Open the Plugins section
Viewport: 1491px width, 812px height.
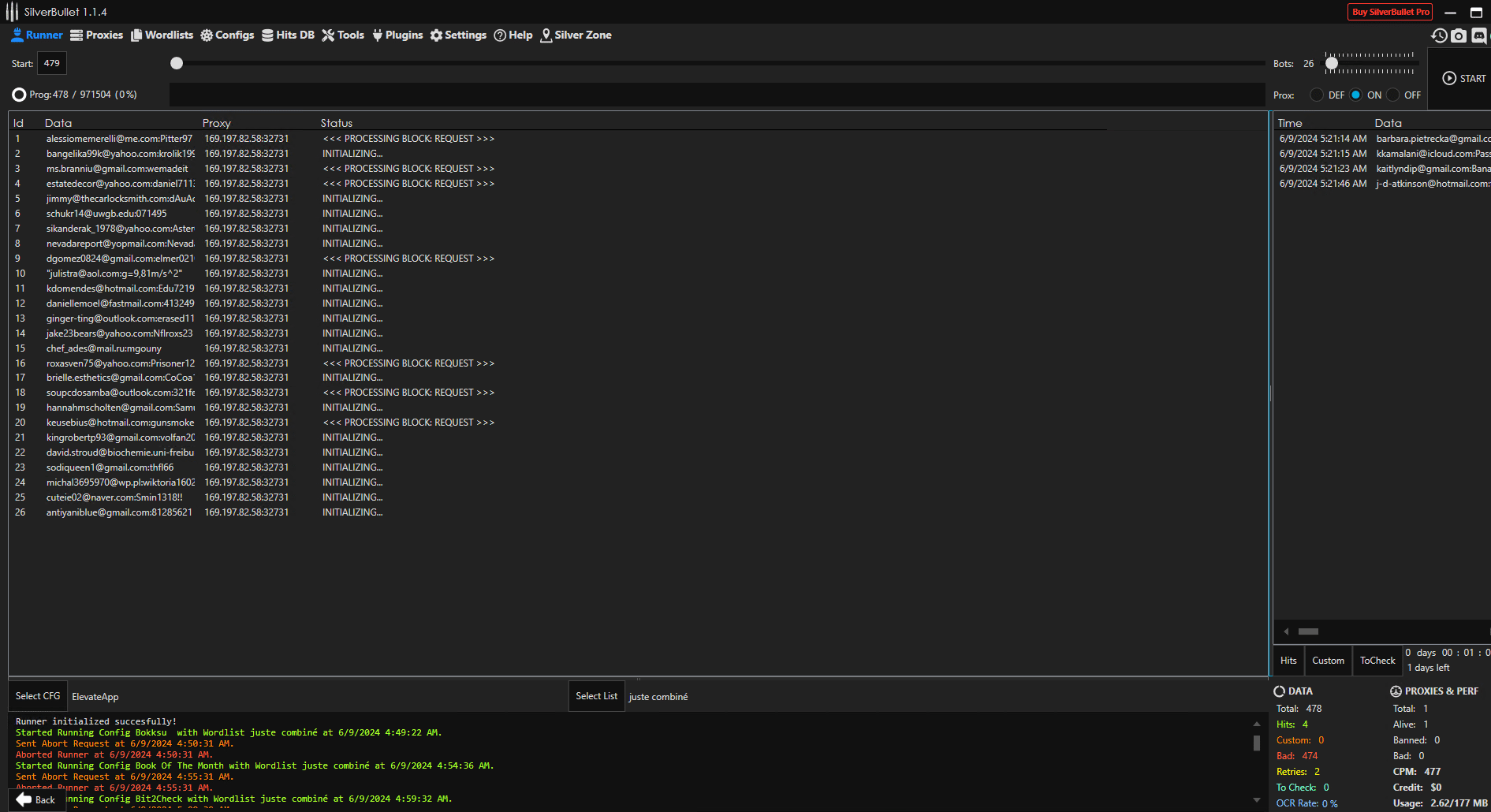point(397,35)
